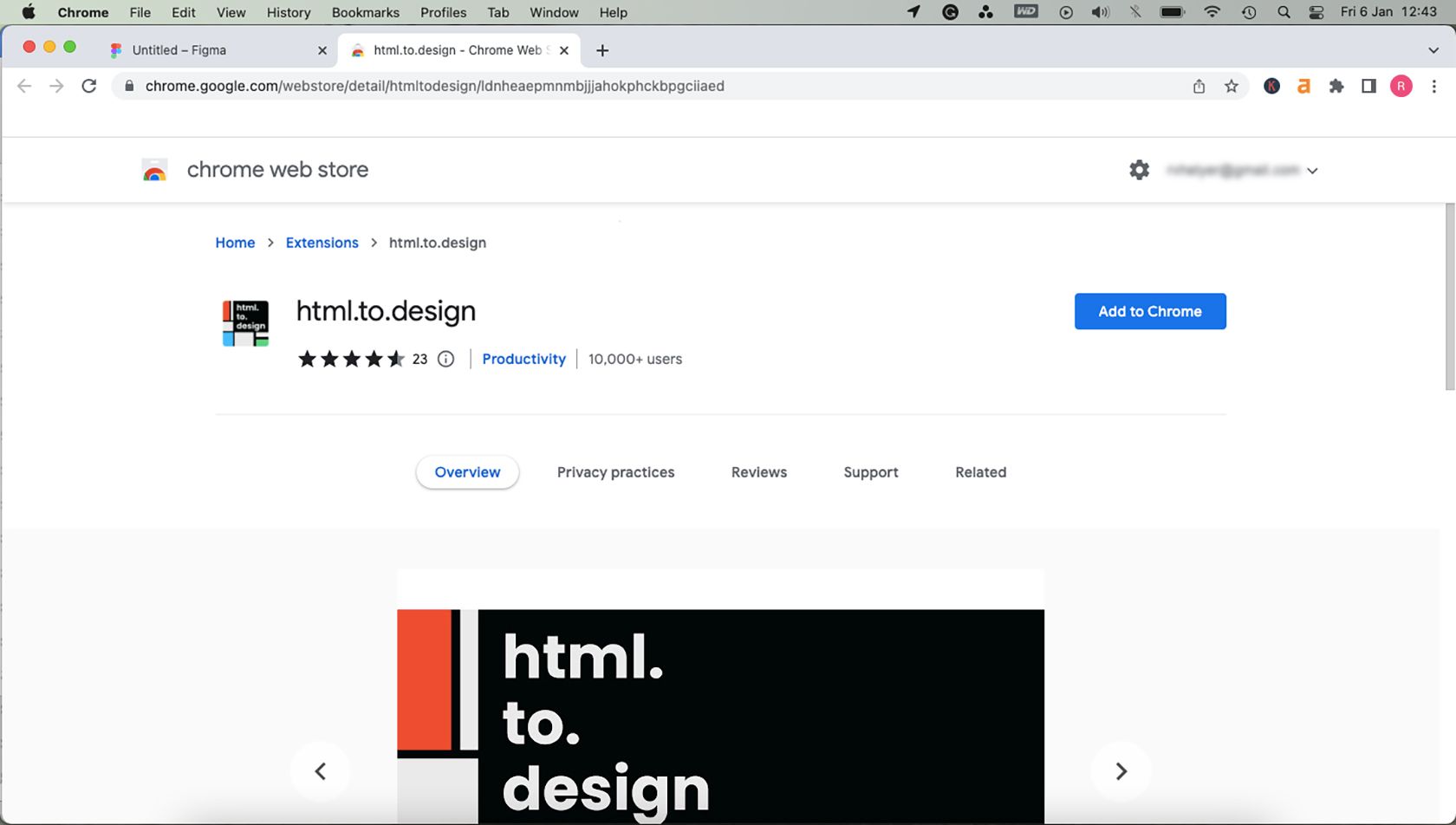Click the share icon in address bar
Image resolution: width=1456 pixels, height=825 pixels.
tap(1199, 86)
